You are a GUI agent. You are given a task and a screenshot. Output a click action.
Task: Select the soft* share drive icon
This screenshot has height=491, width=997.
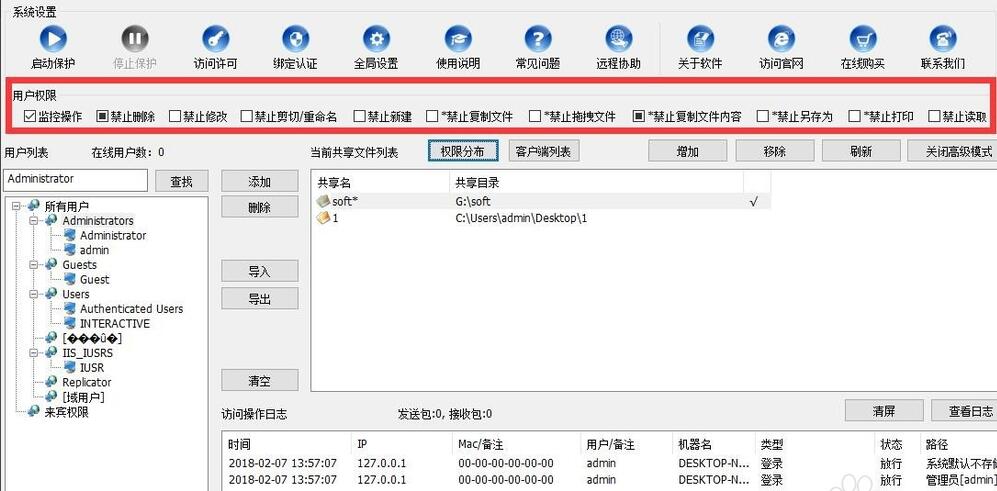pos(324,202)
